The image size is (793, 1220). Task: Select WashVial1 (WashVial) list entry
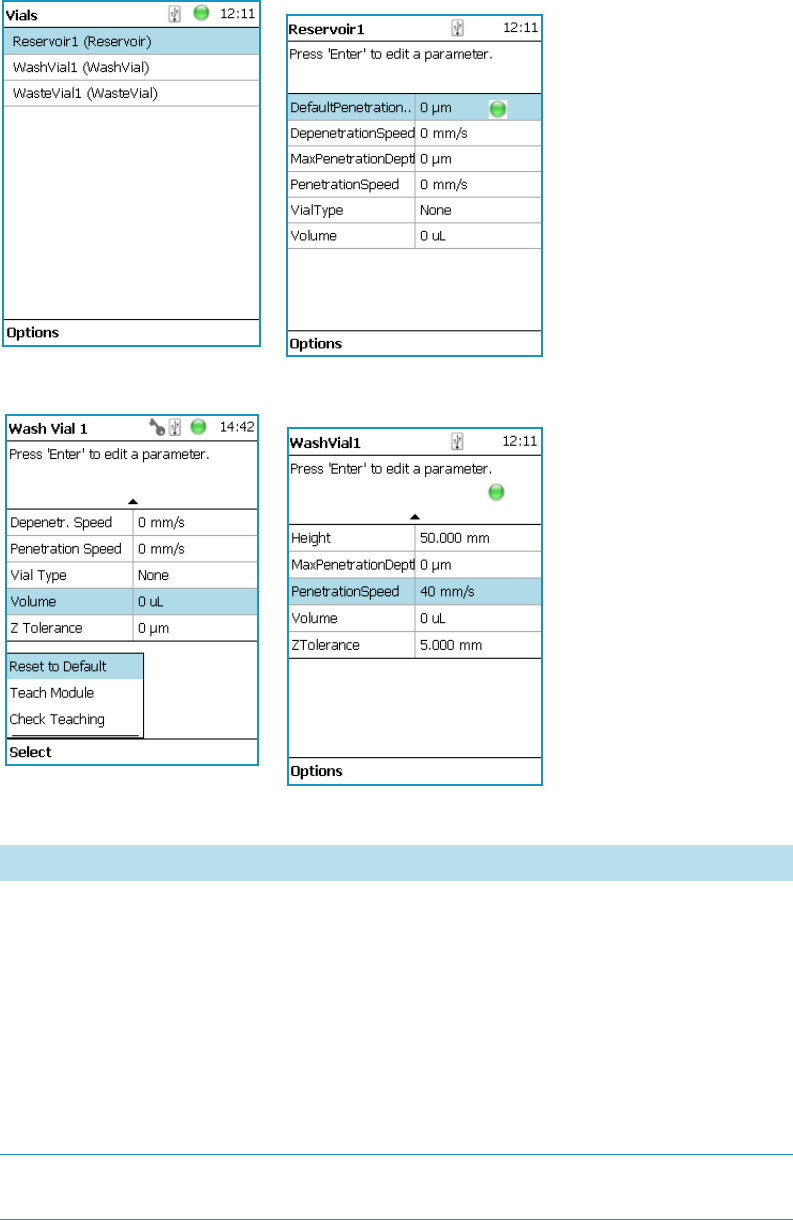click(131, 67)
